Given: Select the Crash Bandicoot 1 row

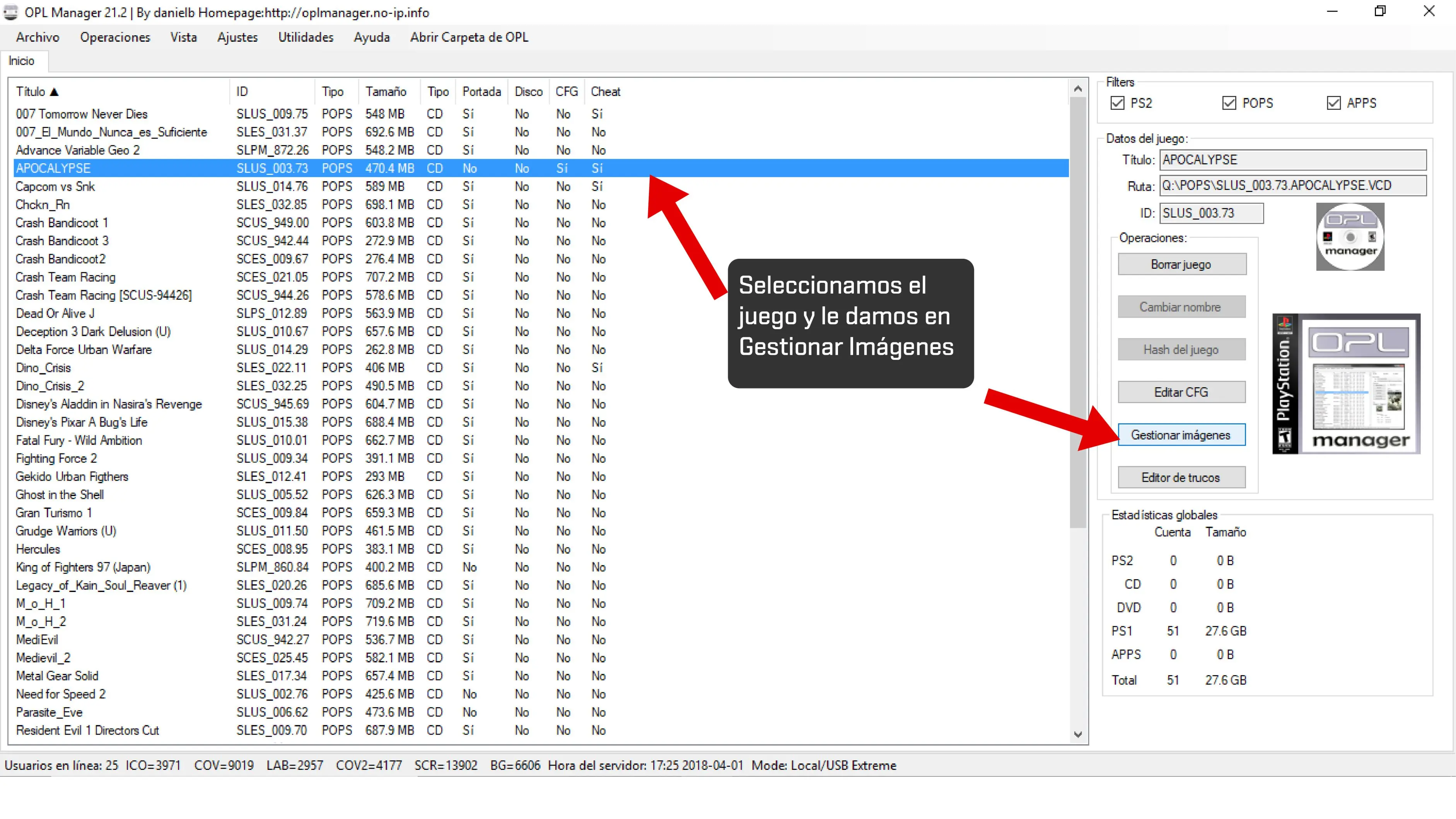Looking at the screenshot, I should point(541,222).
